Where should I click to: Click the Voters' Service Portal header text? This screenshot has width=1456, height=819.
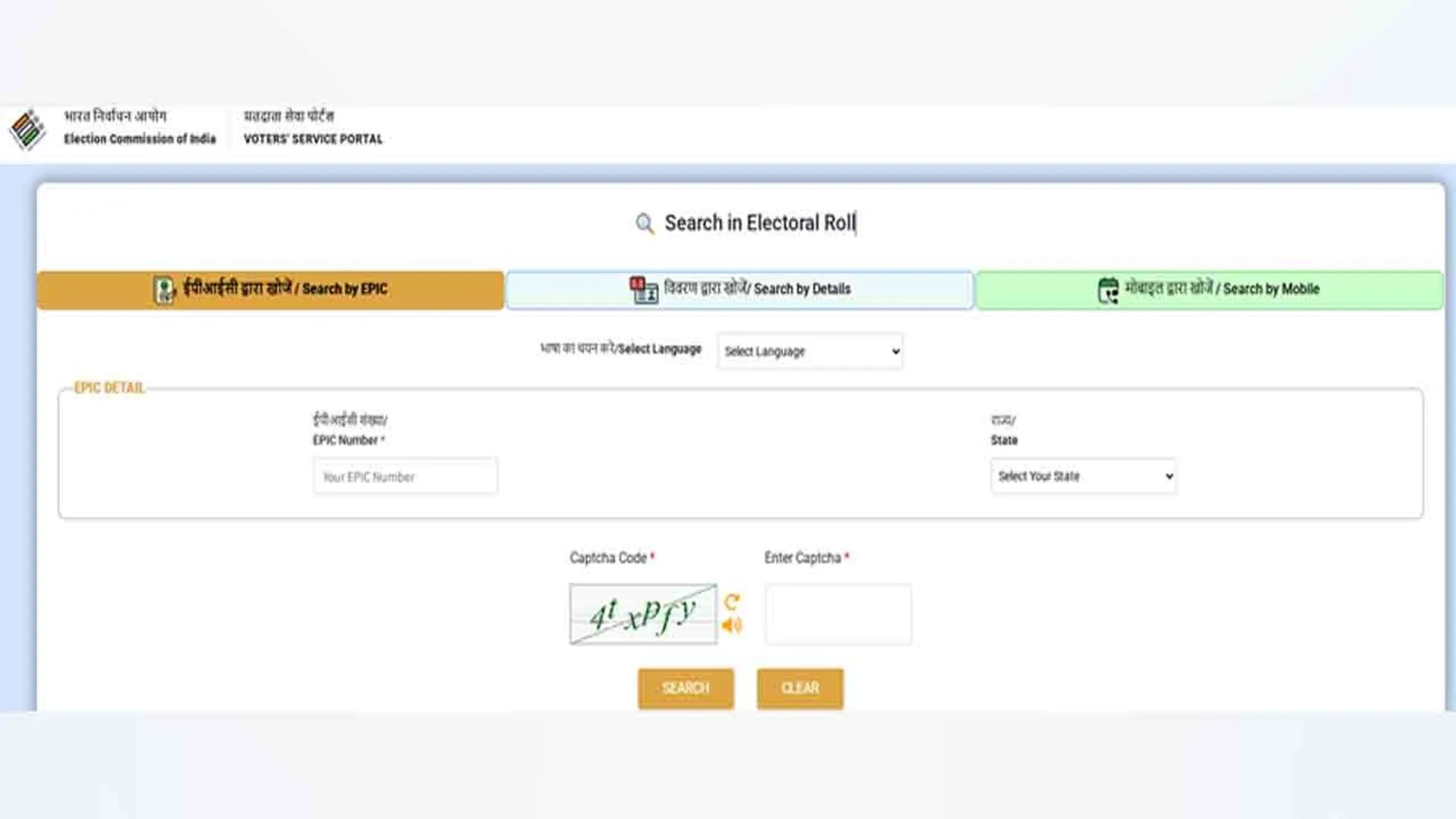tap(312, 140)
